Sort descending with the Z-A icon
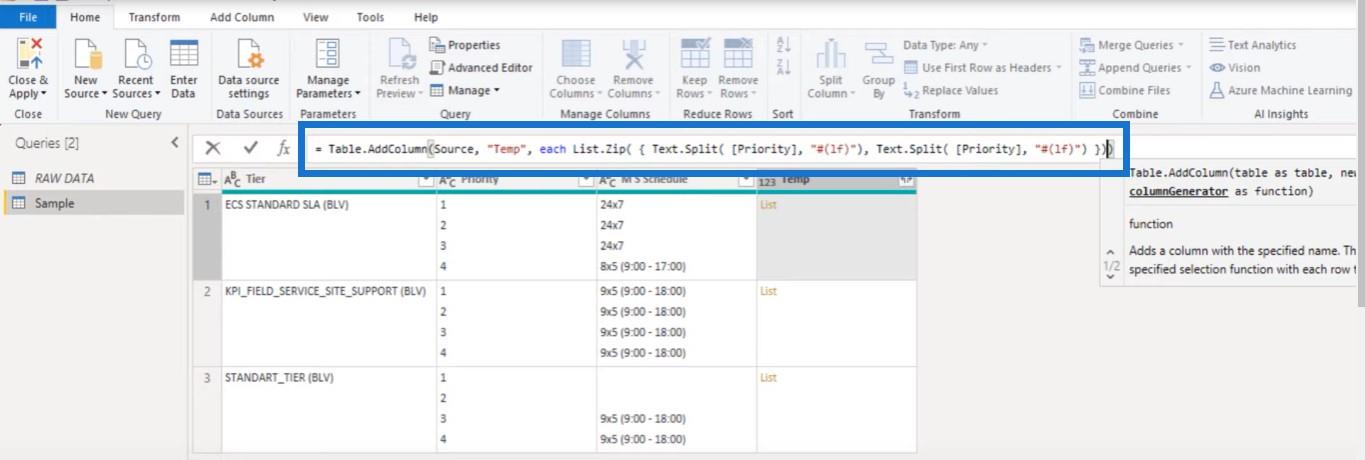This screenshot has width=1365, height=460. (783, 67)
